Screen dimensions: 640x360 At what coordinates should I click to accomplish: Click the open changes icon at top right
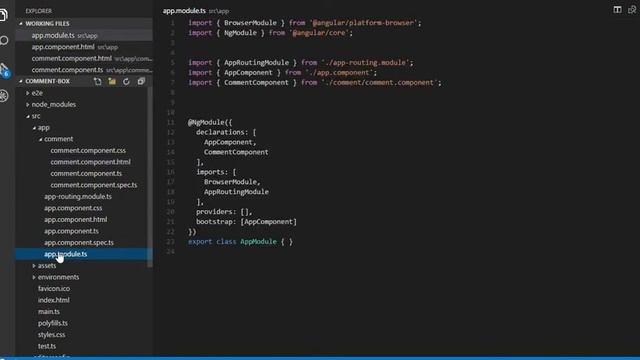[x=632, y=9]
